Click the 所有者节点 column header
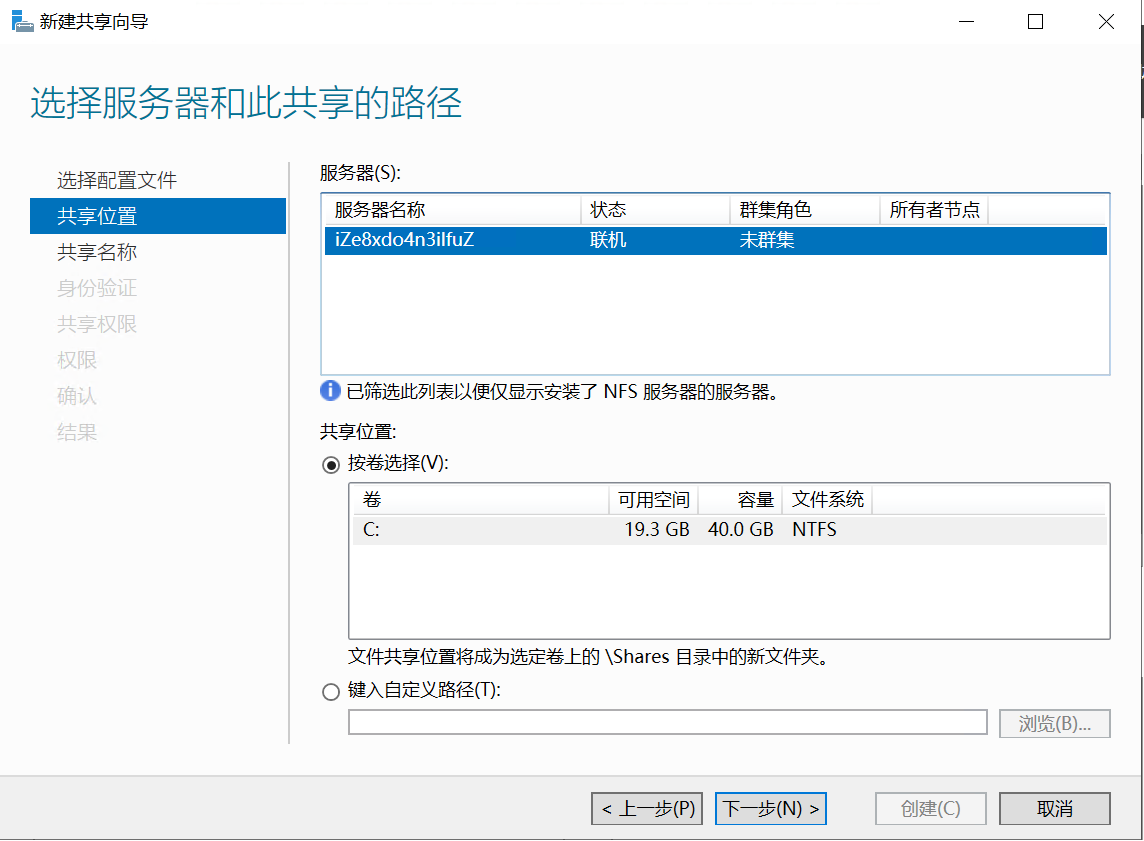 pyautogui.click(x=933, y=210)
